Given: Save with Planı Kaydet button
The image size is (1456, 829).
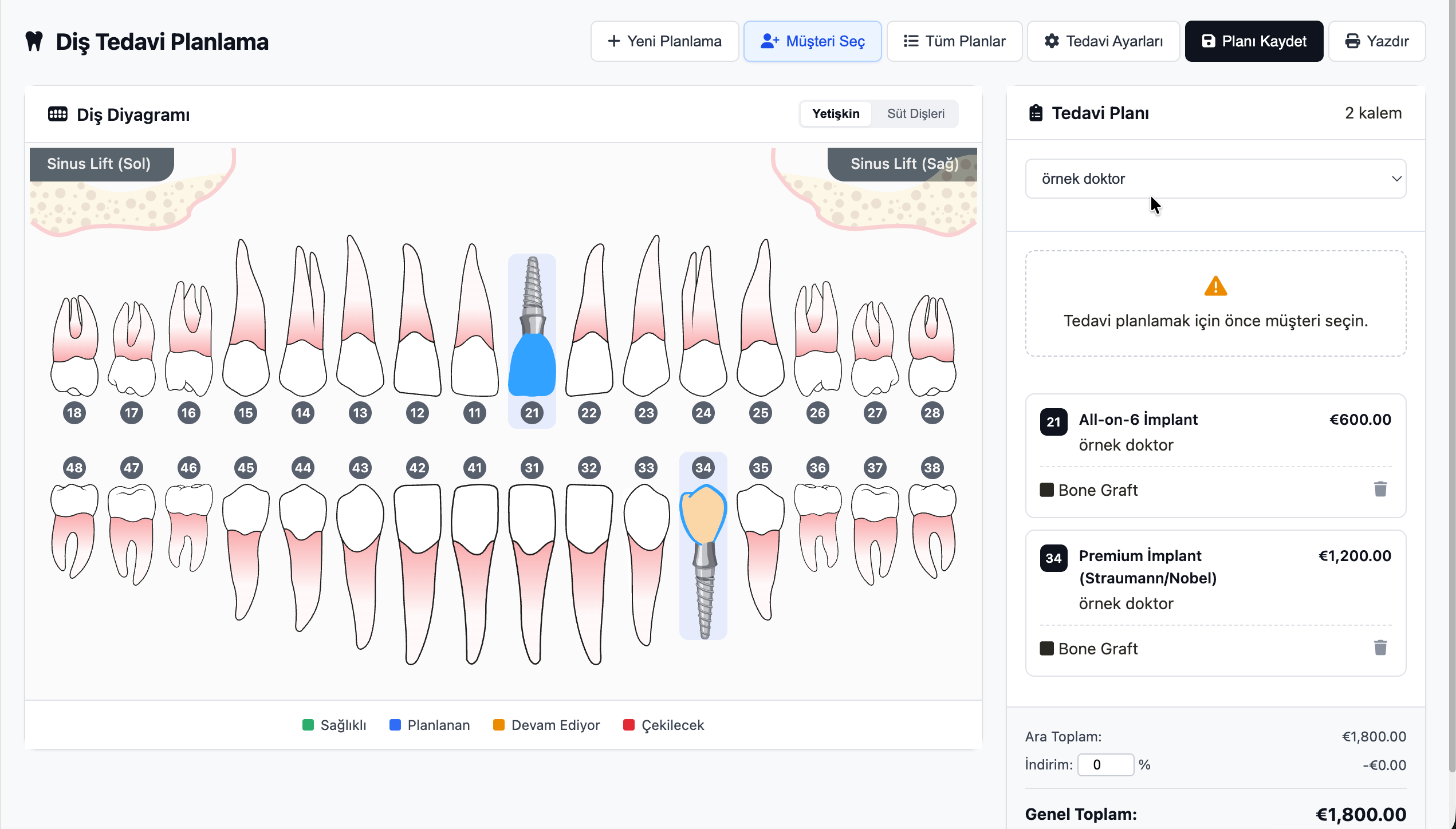Looking at the screenshot, I should (1254, 41).
